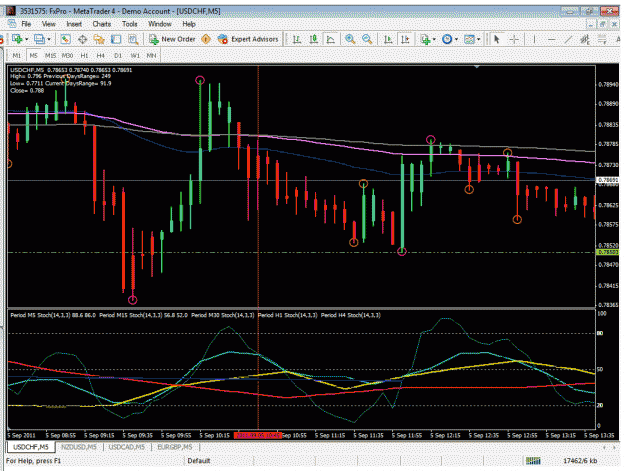The image size is (625, 471).
Task: Switch to MN timeframe
Action: [151, 55]
